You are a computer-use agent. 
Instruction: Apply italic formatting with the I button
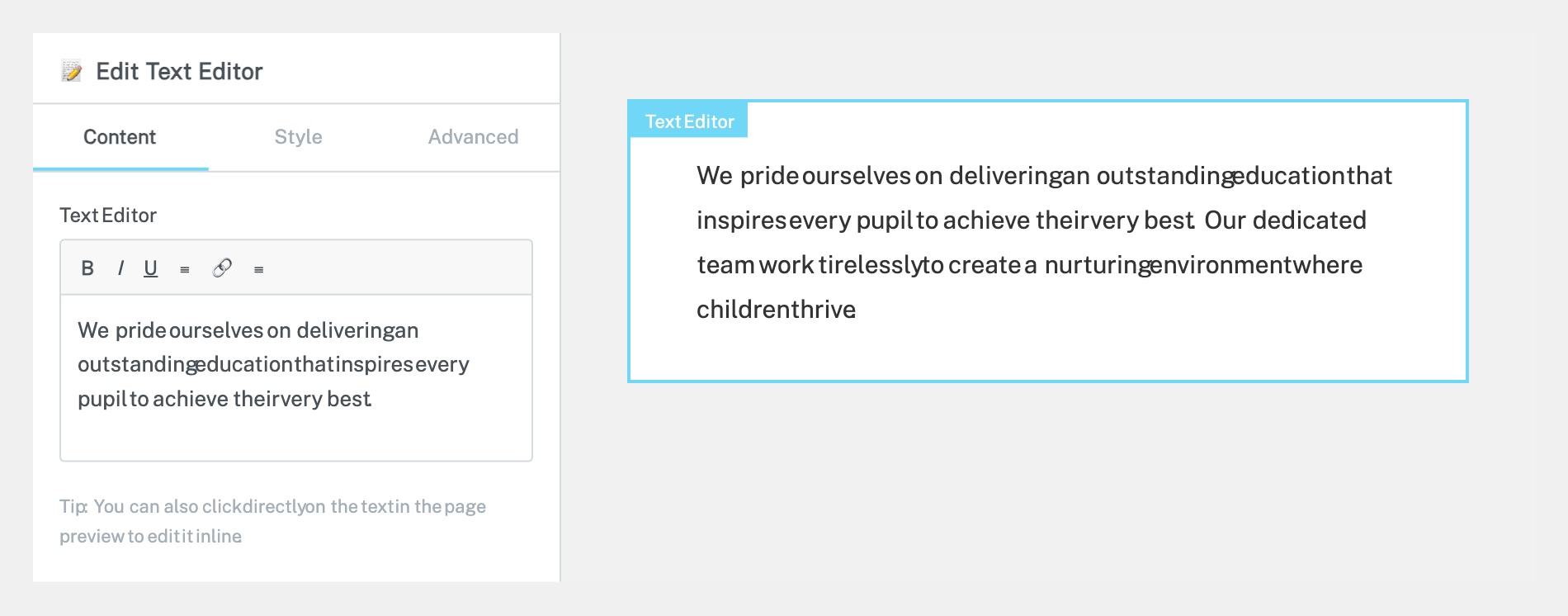click(120, 268)
